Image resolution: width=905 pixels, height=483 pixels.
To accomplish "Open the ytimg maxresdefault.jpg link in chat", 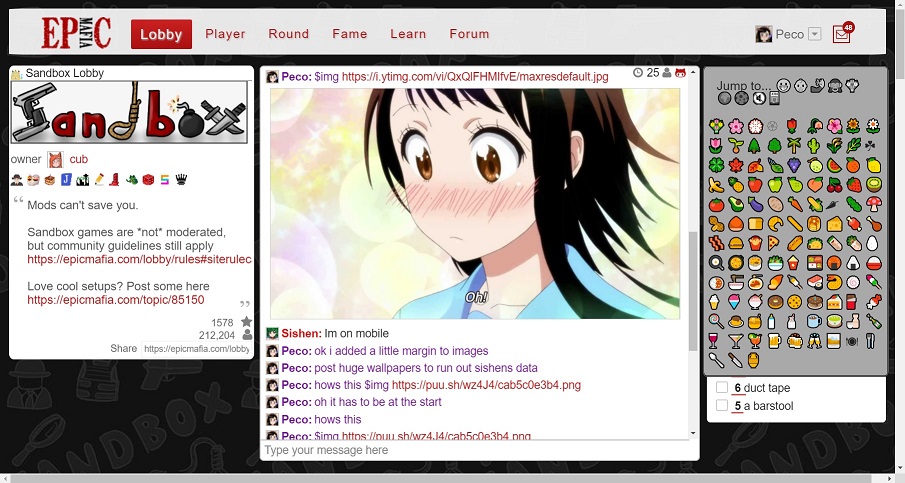I will pyautogui.click(x=474, y=77).
